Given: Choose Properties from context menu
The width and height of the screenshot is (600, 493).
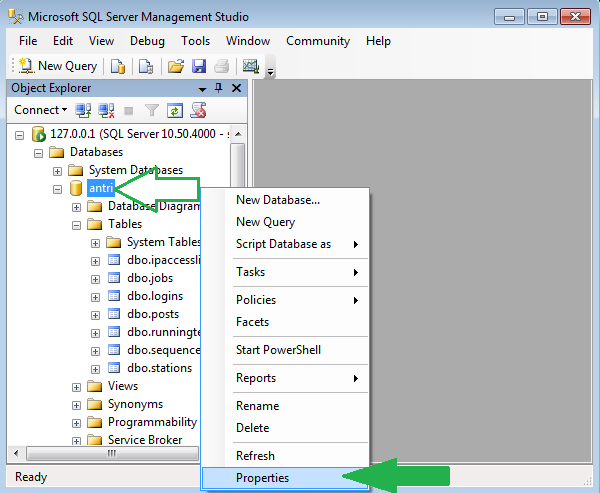Looking at the screenshot, I should point(285,478).
